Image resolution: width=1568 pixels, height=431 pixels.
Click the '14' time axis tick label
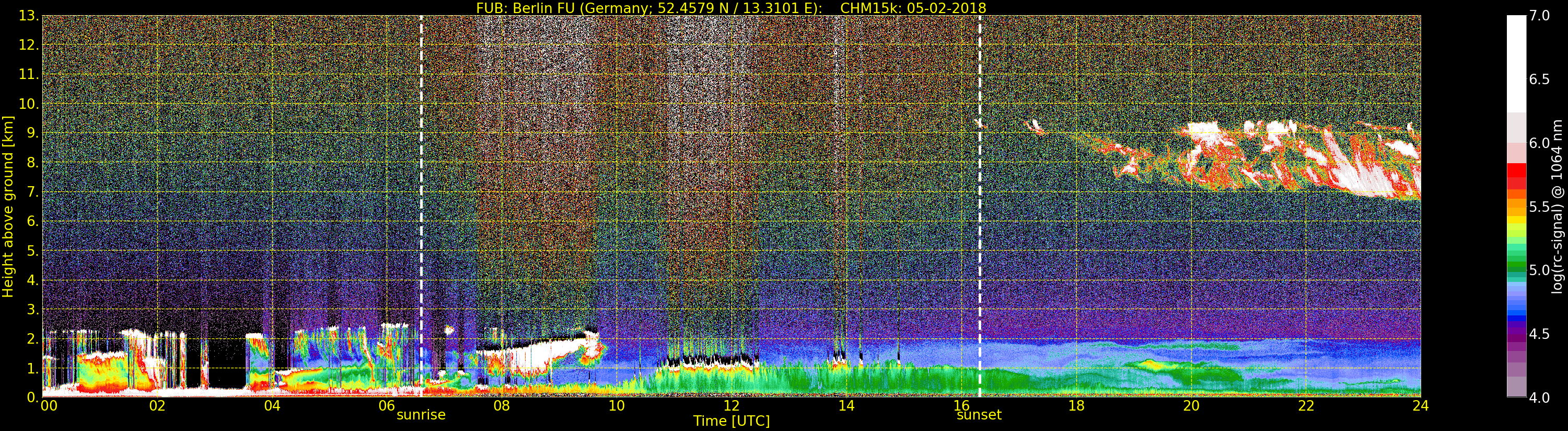coord(846,405)
